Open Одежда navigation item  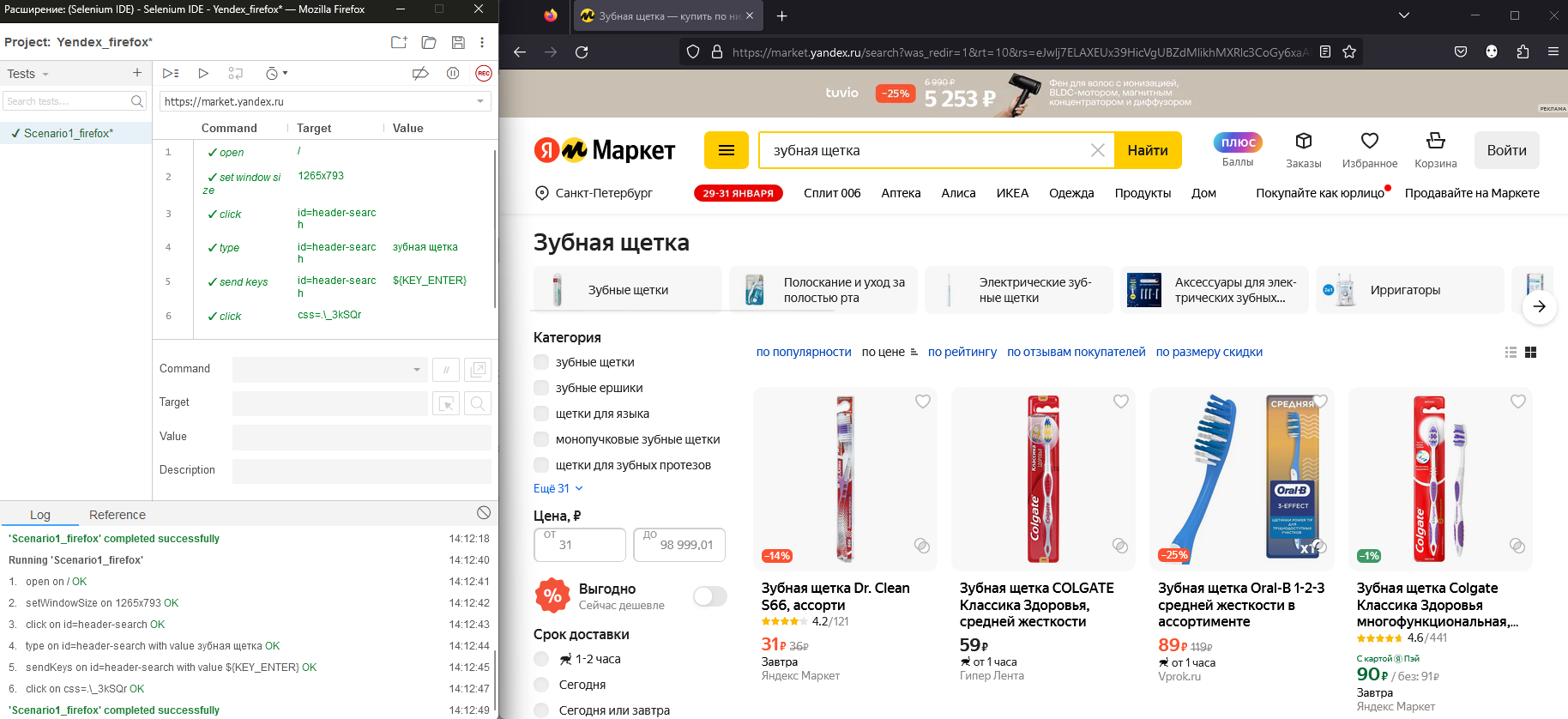click(x=1071, y=193)
